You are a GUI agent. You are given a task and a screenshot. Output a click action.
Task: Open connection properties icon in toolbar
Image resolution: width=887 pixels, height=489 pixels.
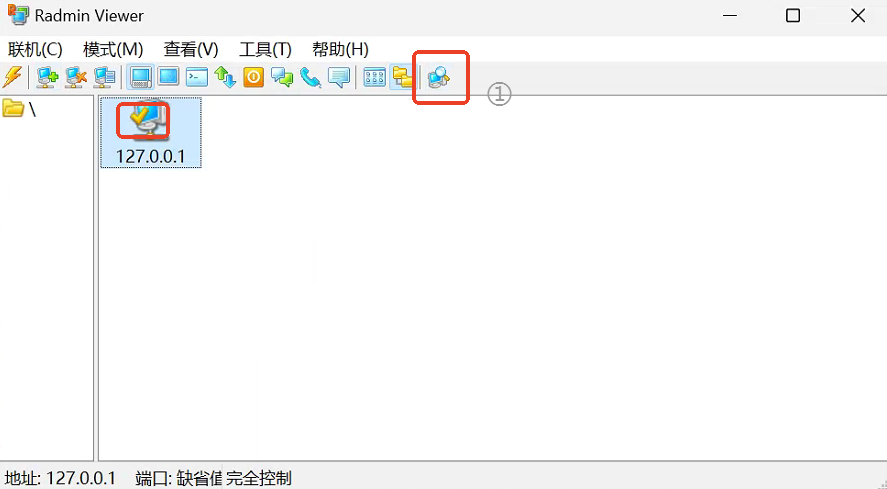(x=104, y=77)
